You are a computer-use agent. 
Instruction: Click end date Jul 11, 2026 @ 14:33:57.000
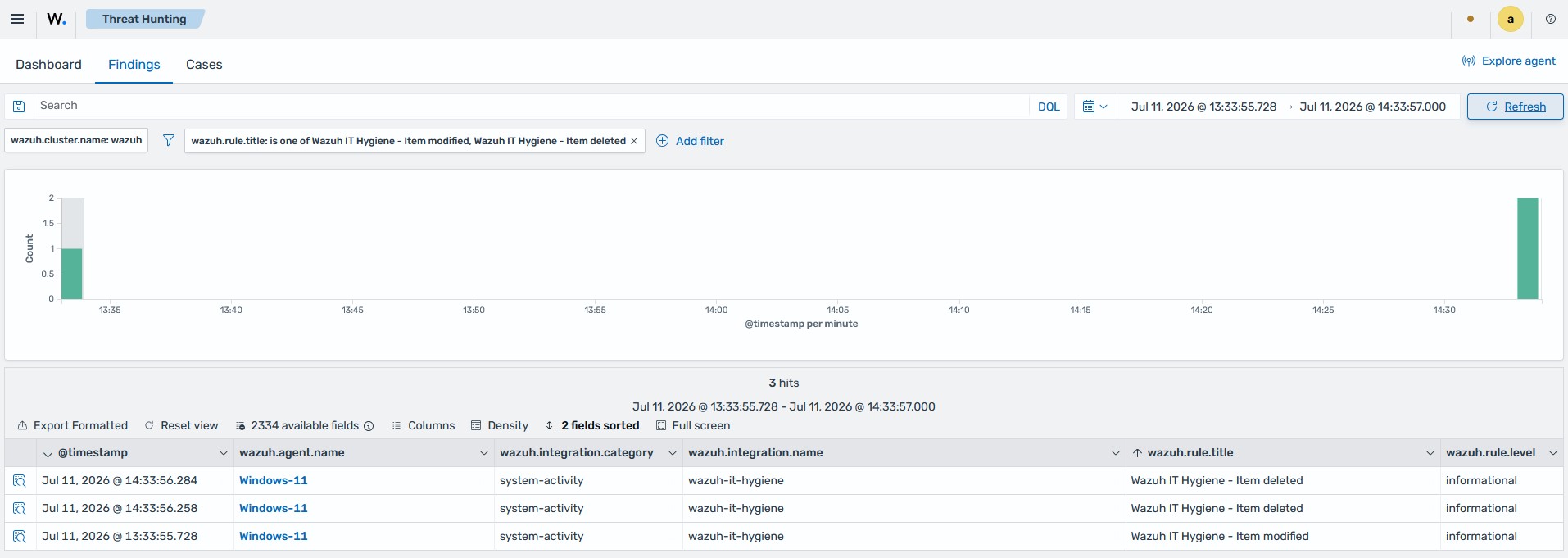coord(1373,107)
